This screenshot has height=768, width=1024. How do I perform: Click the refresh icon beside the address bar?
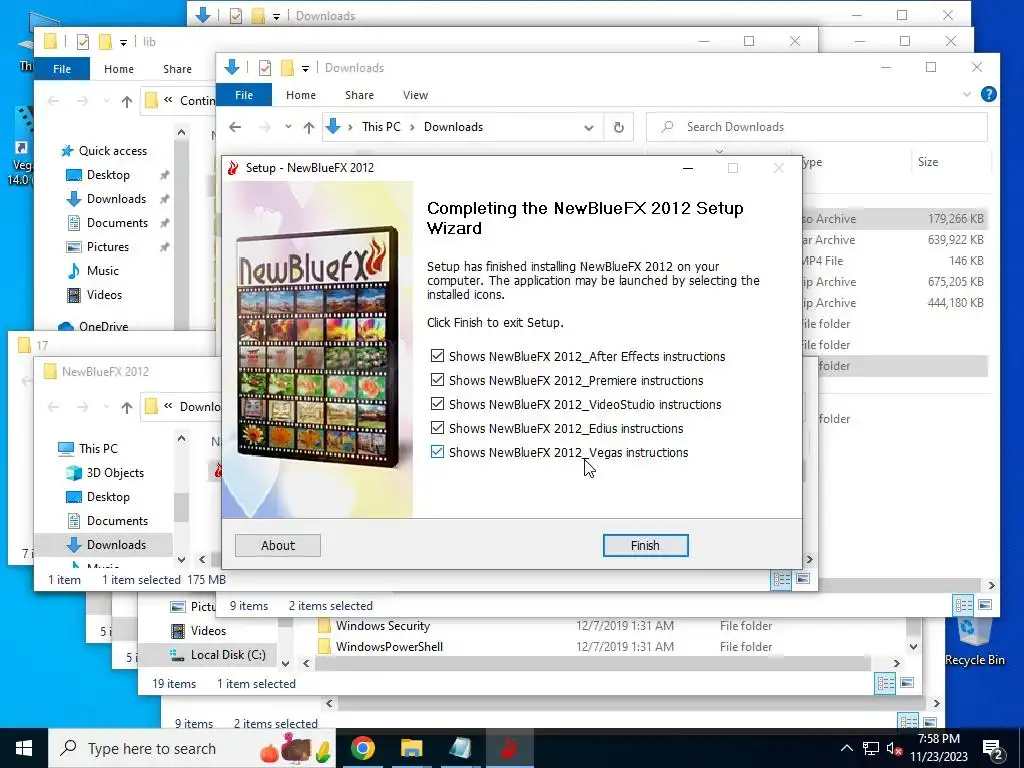click(x=618, y=127)
